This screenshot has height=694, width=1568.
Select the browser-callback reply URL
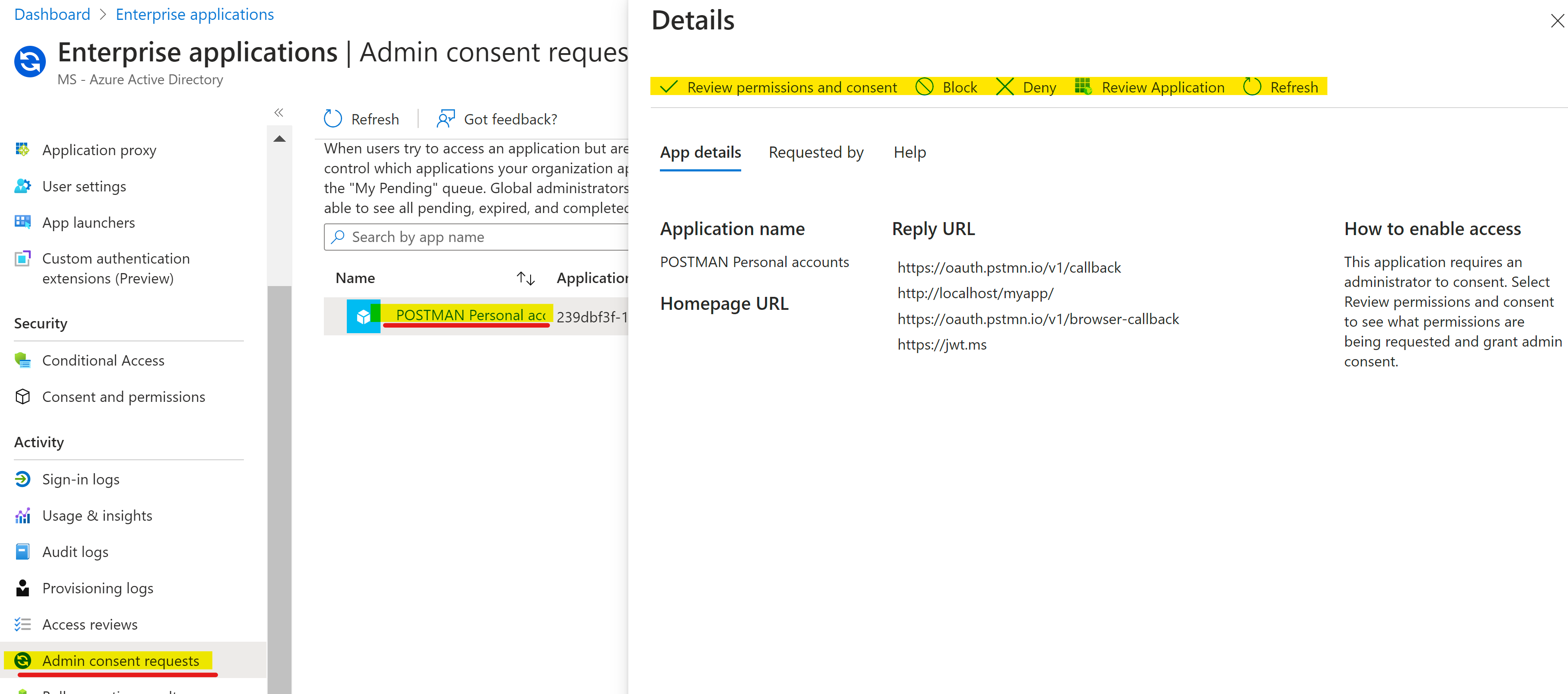[1038, 319]
